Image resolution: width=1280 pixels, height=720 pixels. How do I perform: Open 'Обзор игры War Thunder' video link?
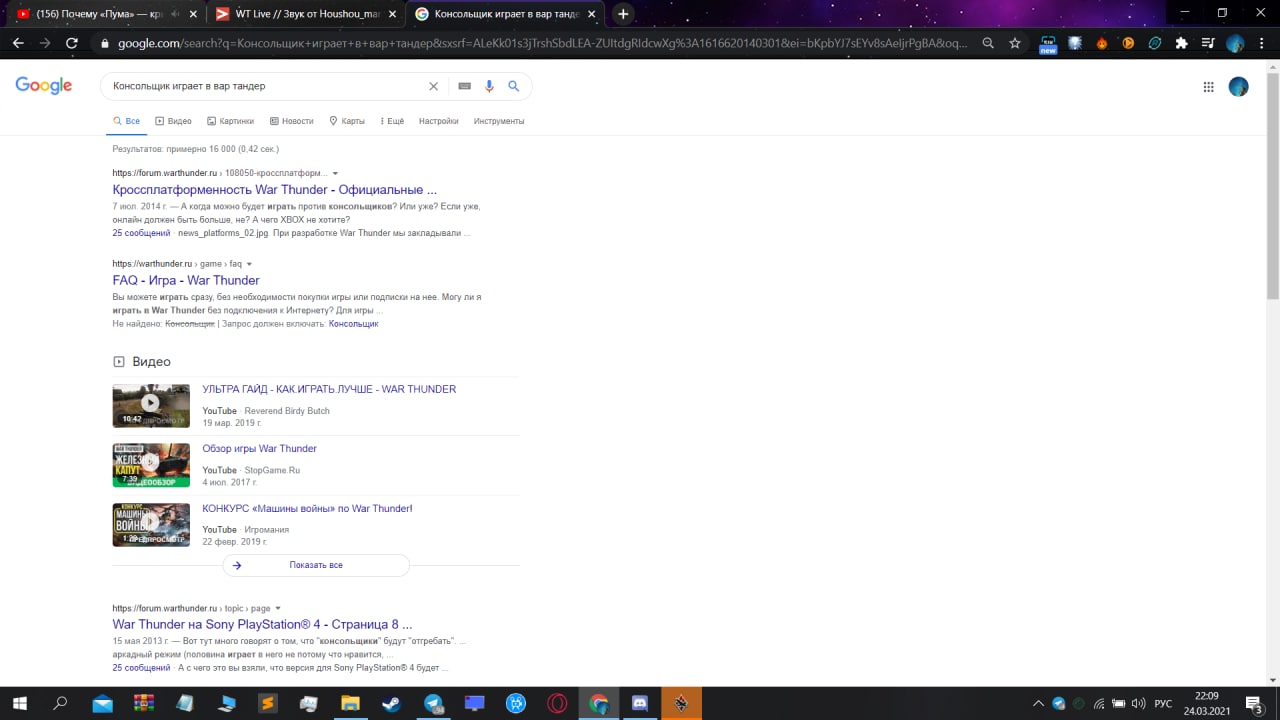pyautogui.click(x=259, y=448)
